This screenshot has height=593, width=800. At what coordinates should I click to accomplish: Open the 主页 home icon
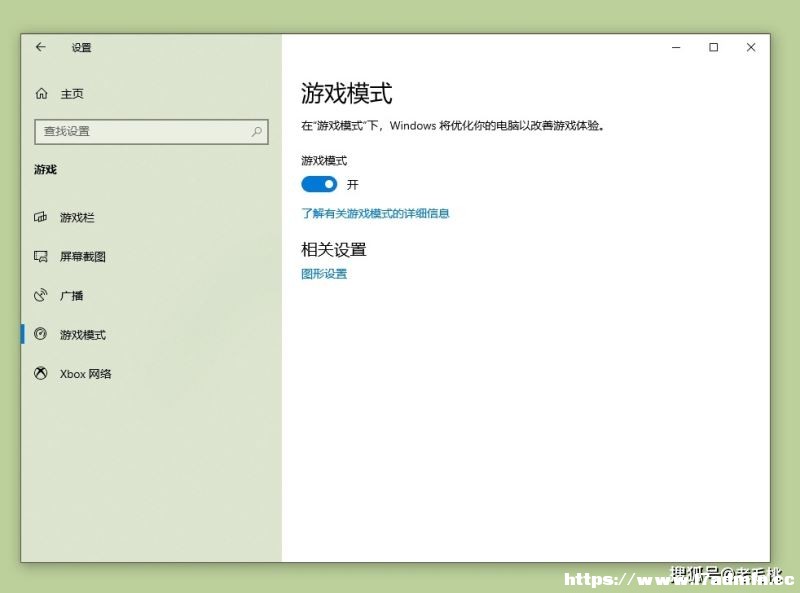point(41,93)
